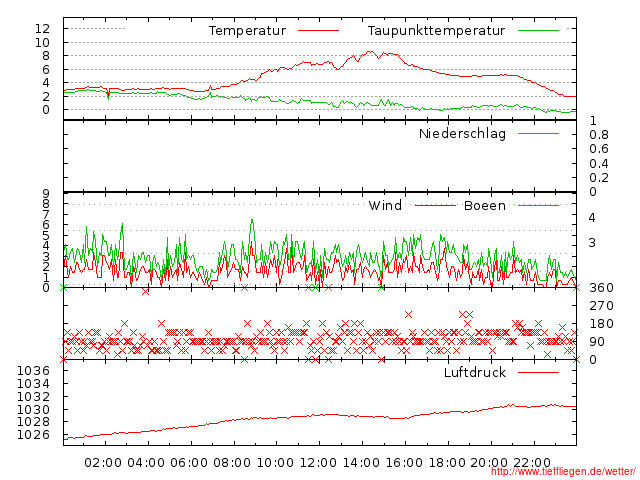The image size is (640, 480).
Task: Click the 1030 pressure axis value
Action: (x=33, y=409)
